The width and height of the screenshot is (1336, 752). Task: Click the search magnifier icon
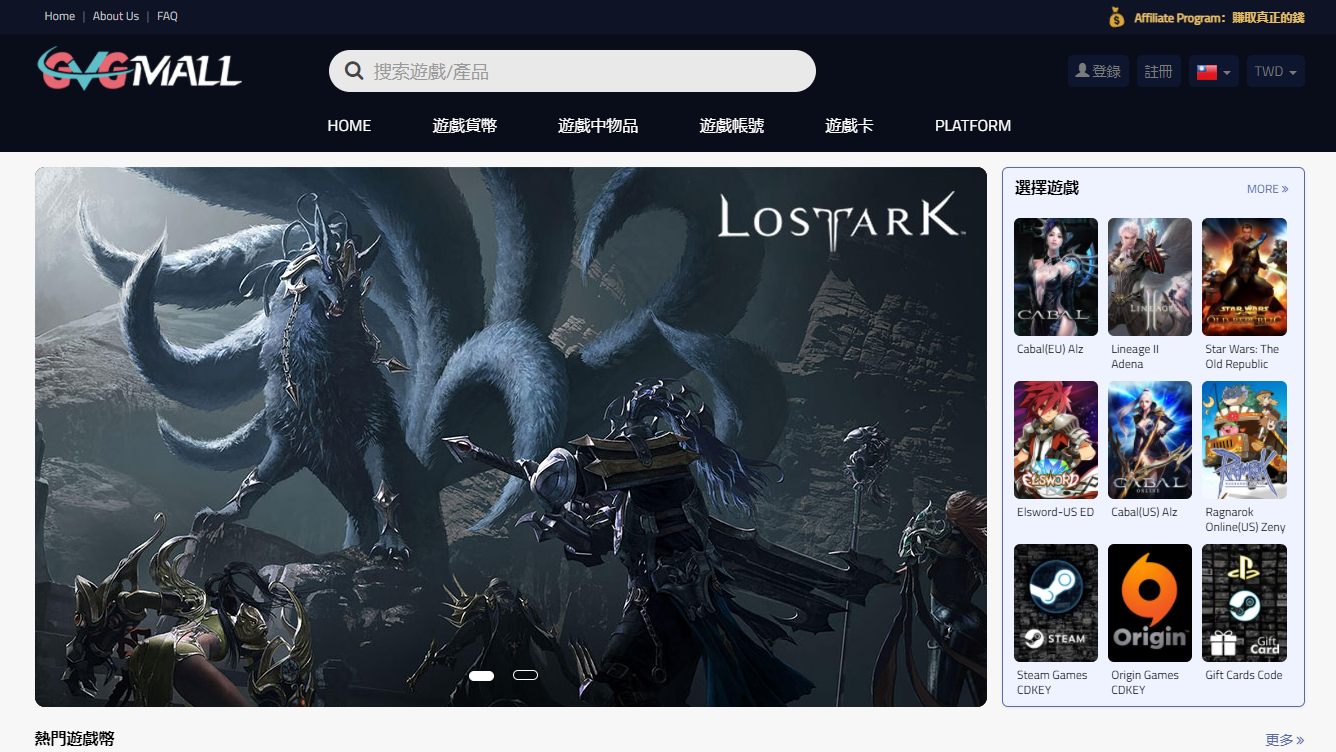coord(353,71)
